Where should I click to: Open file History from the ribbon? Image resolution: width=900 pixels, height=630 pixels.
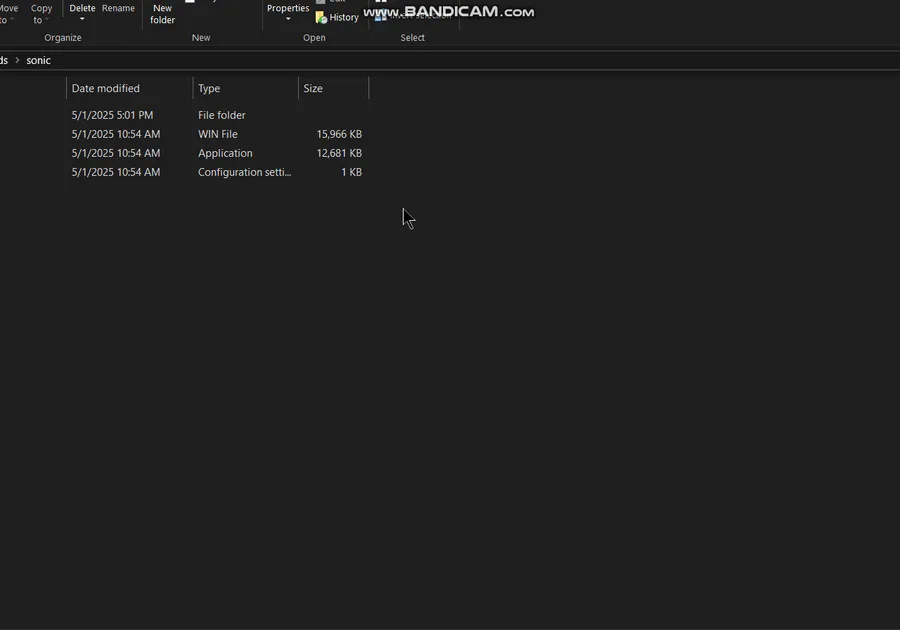337,17
